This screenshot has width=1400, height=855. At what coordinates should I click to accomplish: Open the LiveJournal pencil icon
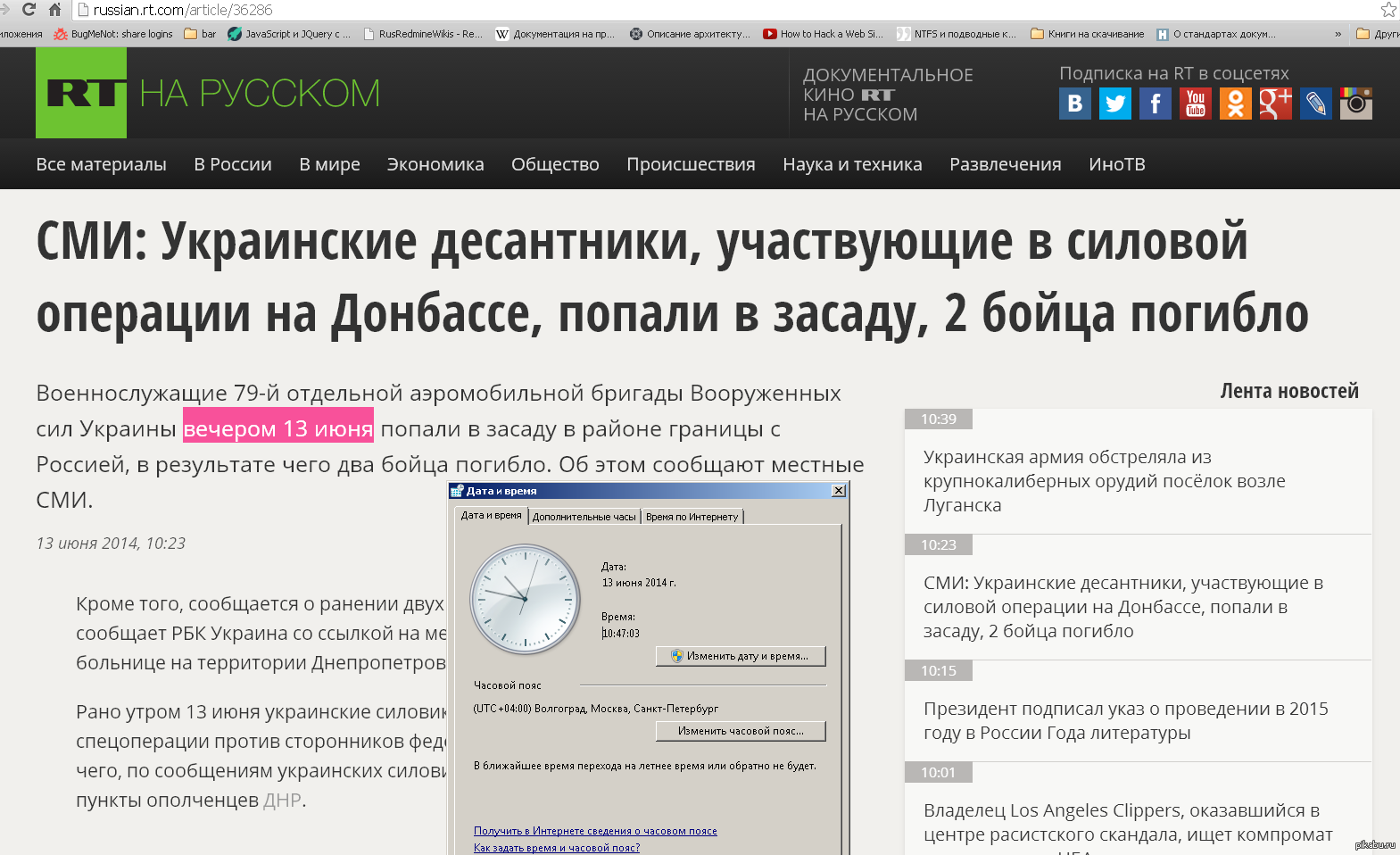pos(1315,104)
